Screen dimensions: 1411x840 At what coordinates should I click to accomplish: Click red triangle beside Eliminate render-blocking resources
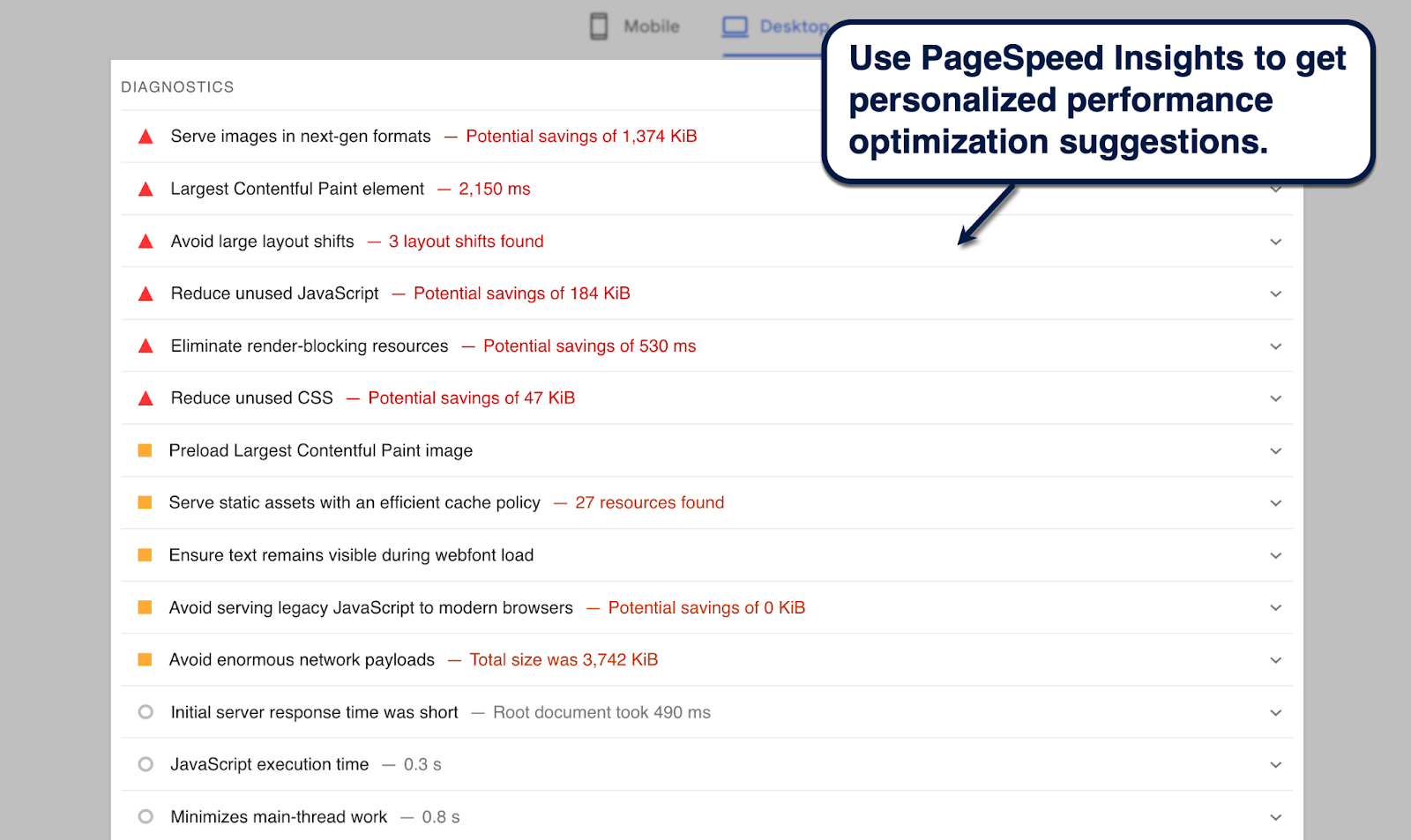pos(146,346)
